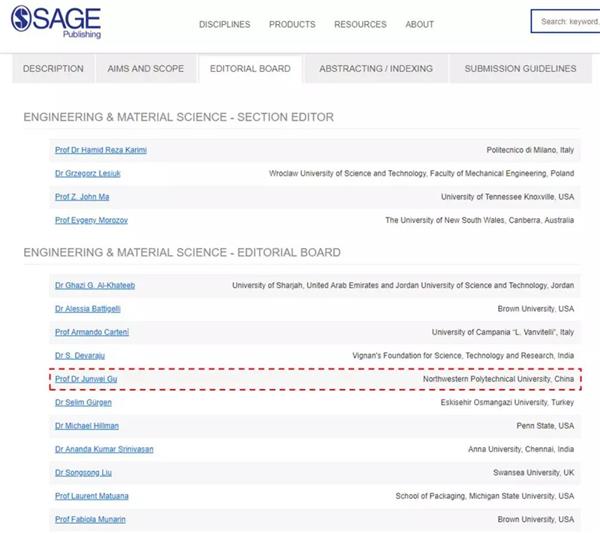
Task: Open the Products menu
Action: [x=292, y=24]
